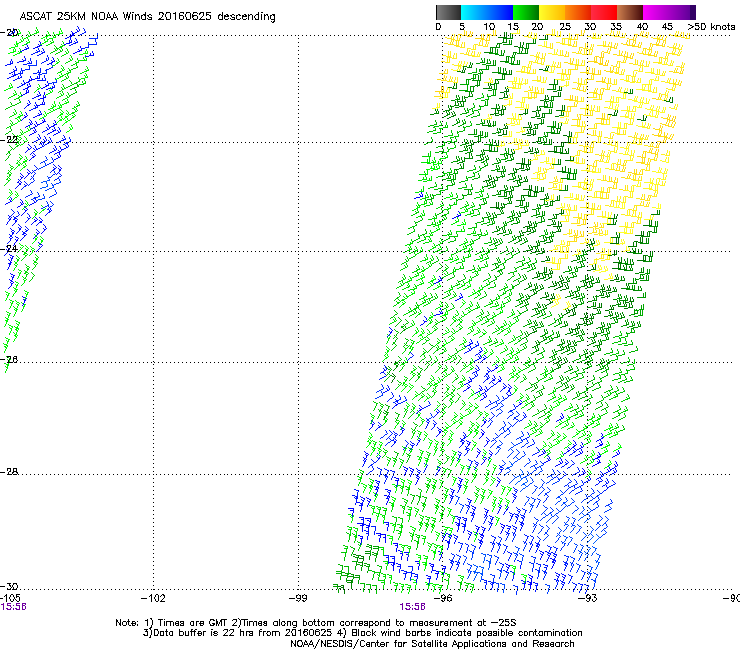Click the plot title 'ASCAT 25KM NOAA Winds'
This screenshot has width=740, height=650.
86,16
